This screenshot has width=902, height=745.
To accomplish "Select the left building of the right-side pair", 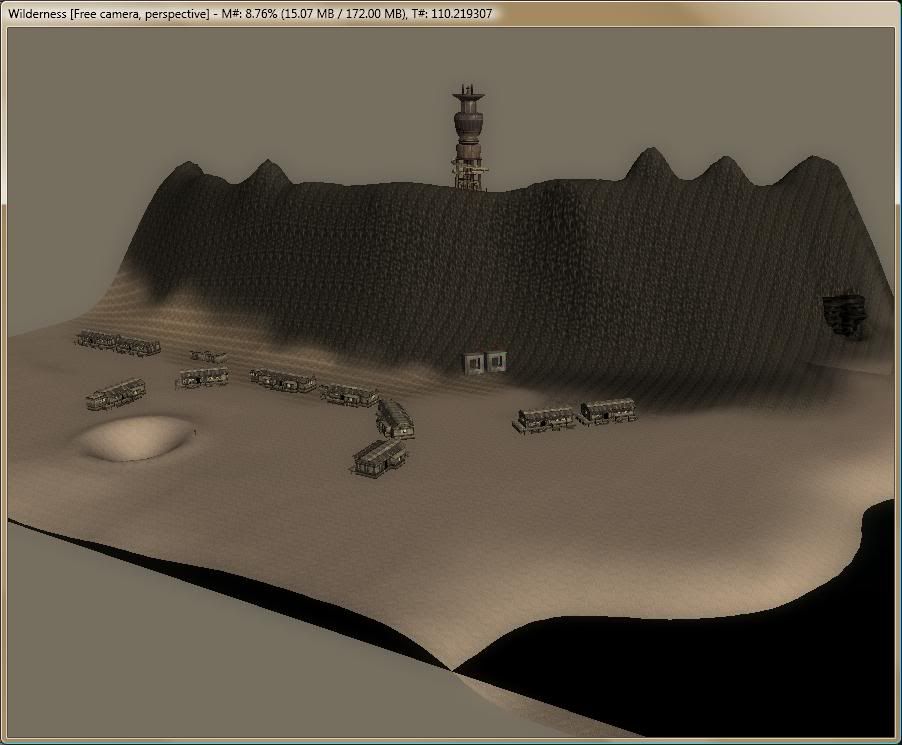I will (547, 418).
